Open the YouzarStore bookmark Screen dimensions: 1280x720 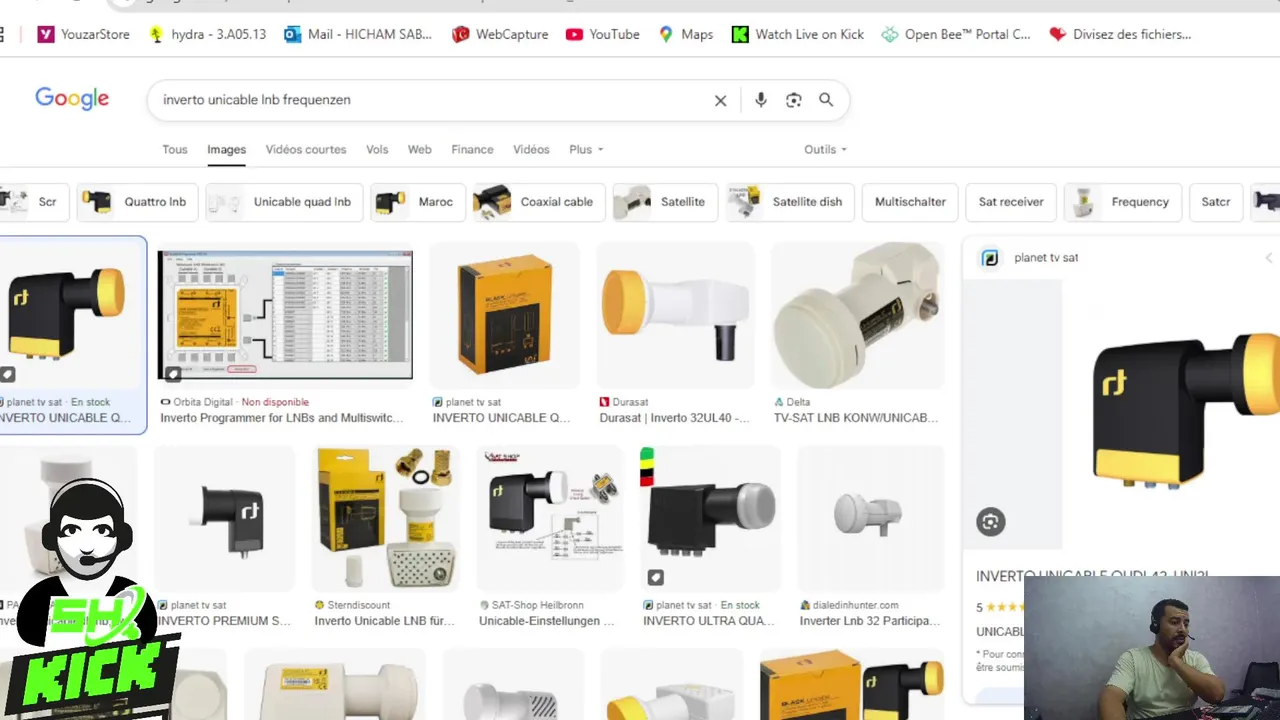pyautogui.click(x=83, y=34)
